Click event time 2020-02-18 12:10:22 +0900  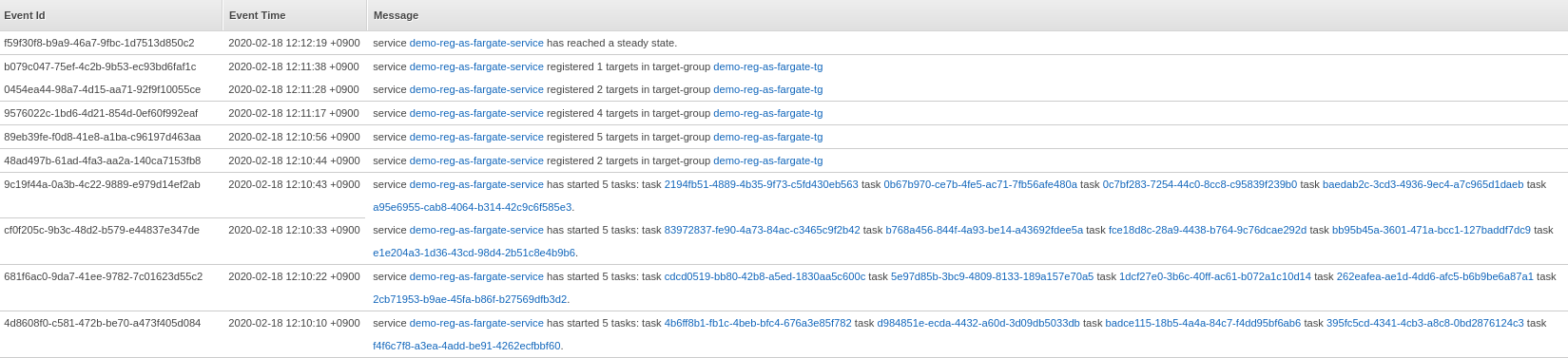[294, 276]
